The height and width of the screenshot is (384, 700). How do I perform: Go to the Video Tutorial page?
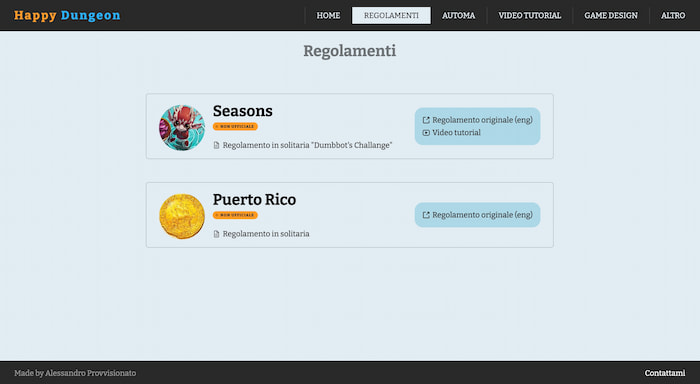click(x=529, y=16)
